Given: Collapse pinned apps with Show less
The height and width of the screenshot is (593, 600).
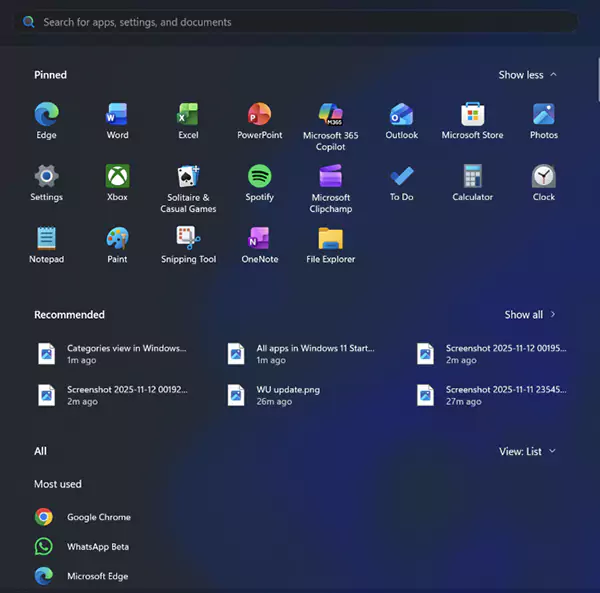Looking at the screenshot, I should [528, 75].
